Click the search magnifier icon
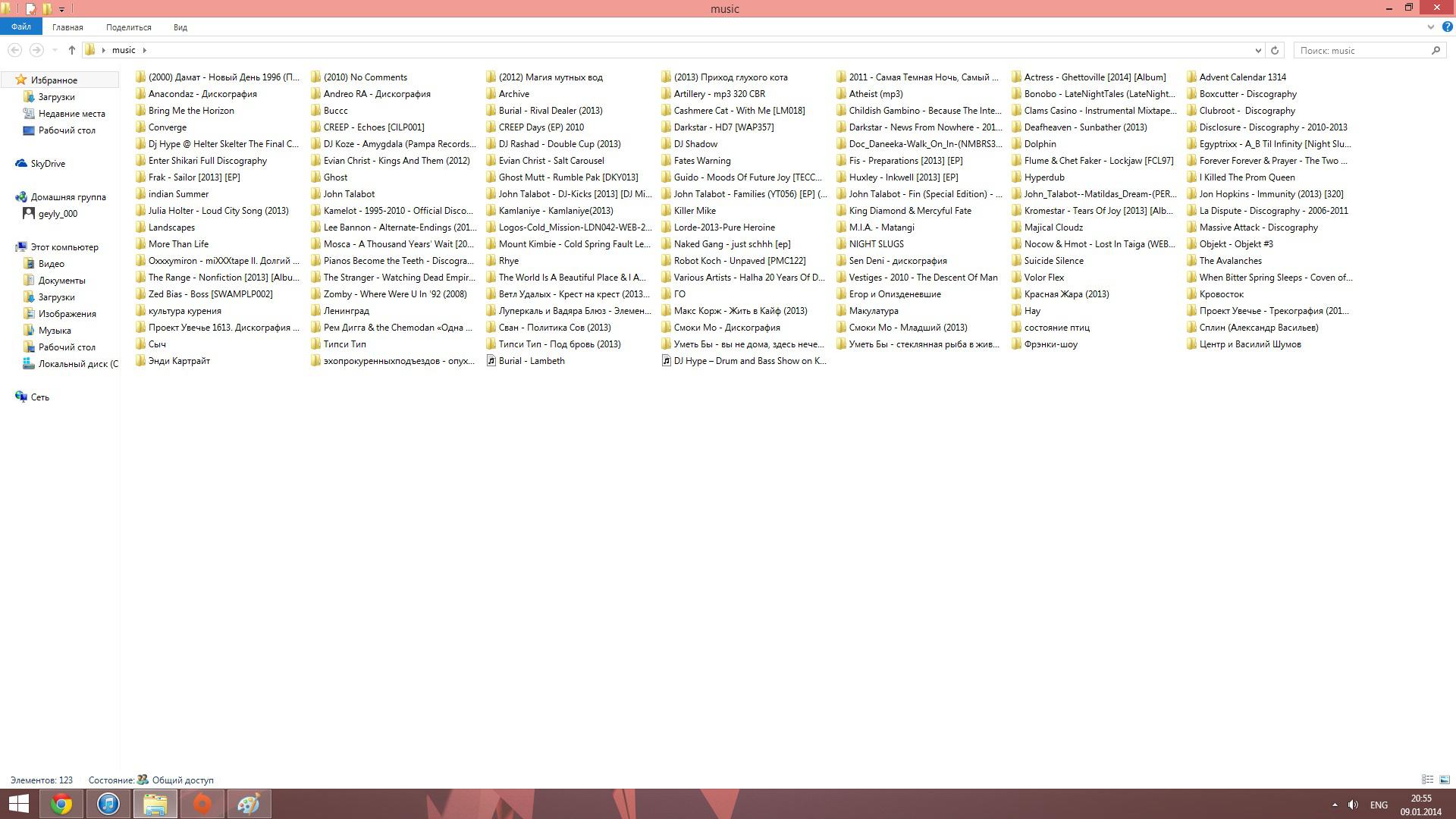This screenshot has width=1456, height=819. click(x=1436, y=50)
